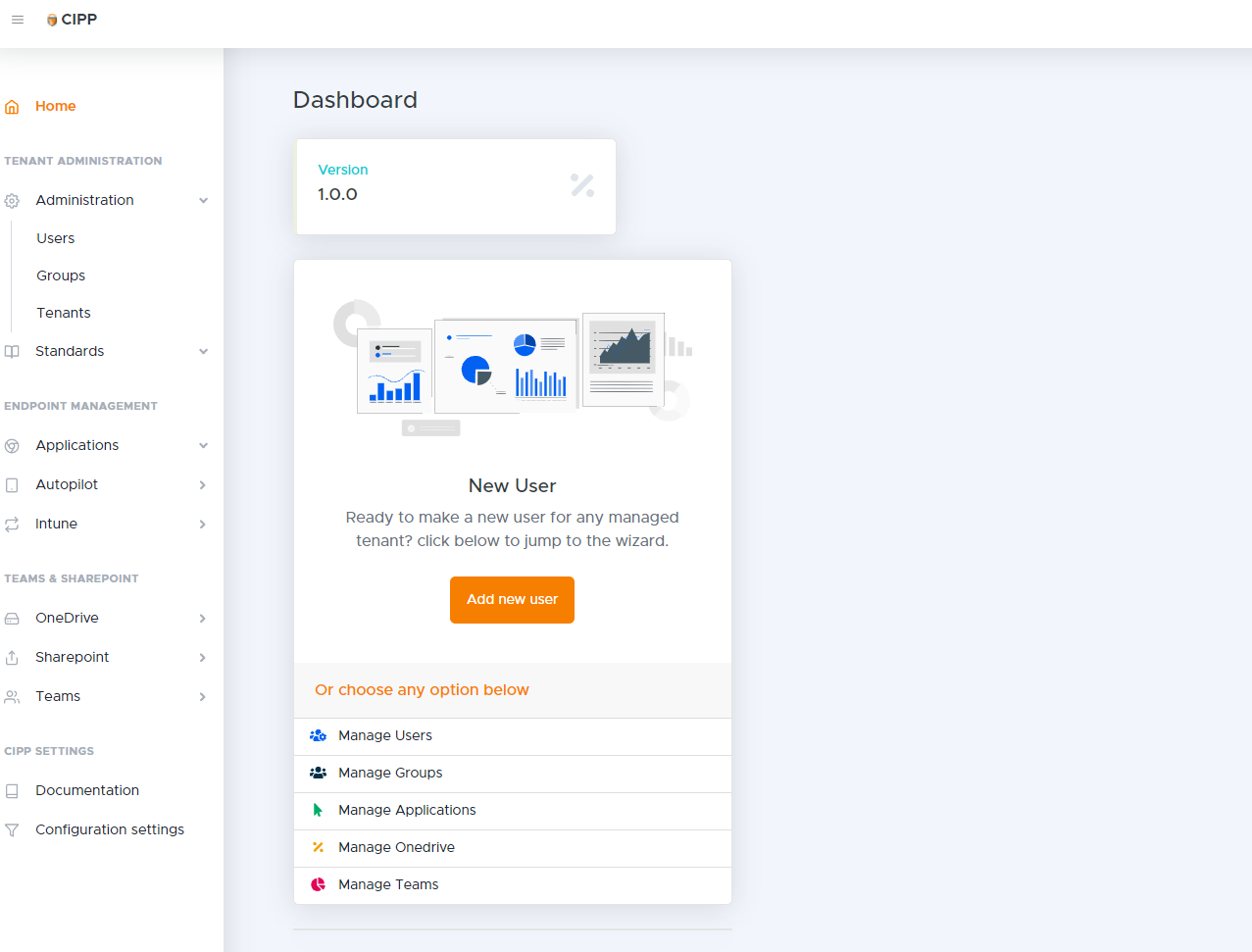Select Tenants in the sidebar
This screenshot has height=952, width=1252.
64,313
